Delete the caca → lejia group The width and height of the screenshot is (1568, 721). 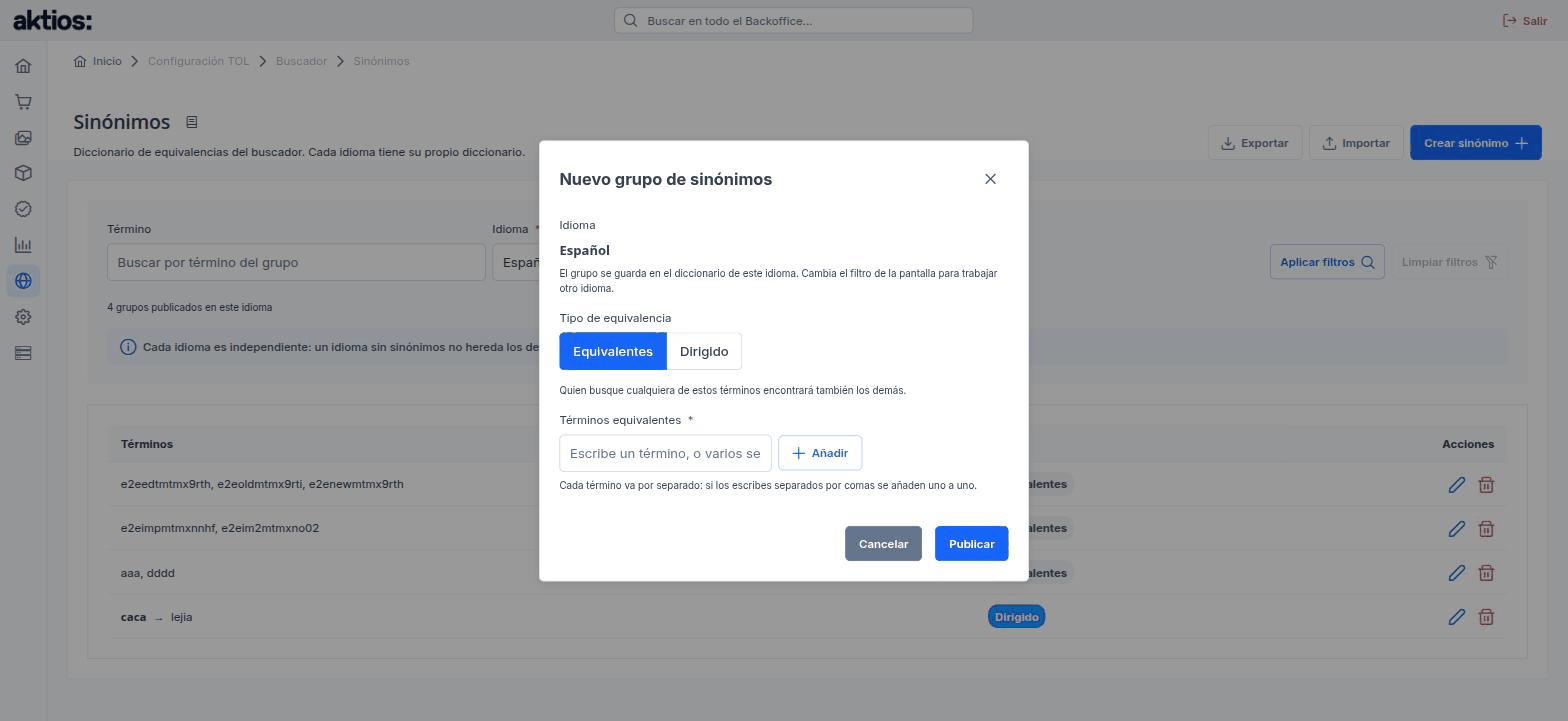[x=1486, y=617]
